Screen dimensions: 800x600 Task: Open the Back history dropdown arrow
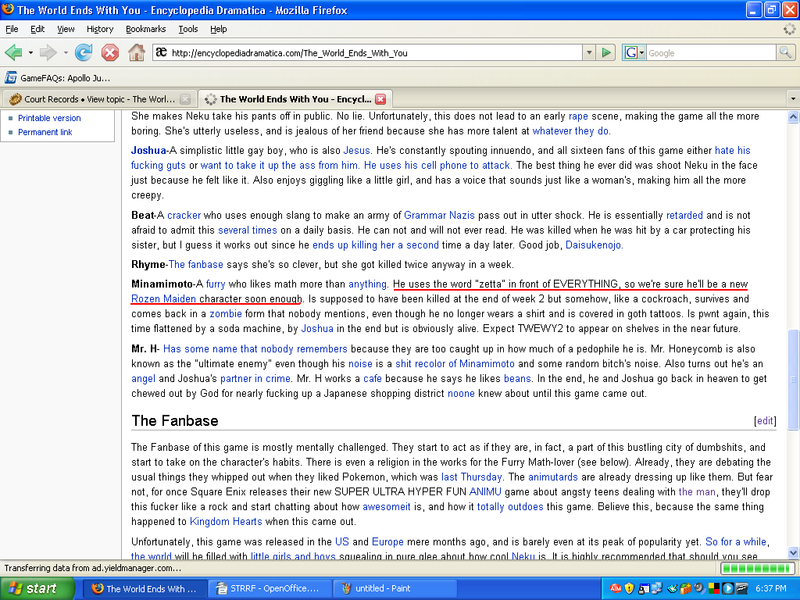click(x=31, y=53)
